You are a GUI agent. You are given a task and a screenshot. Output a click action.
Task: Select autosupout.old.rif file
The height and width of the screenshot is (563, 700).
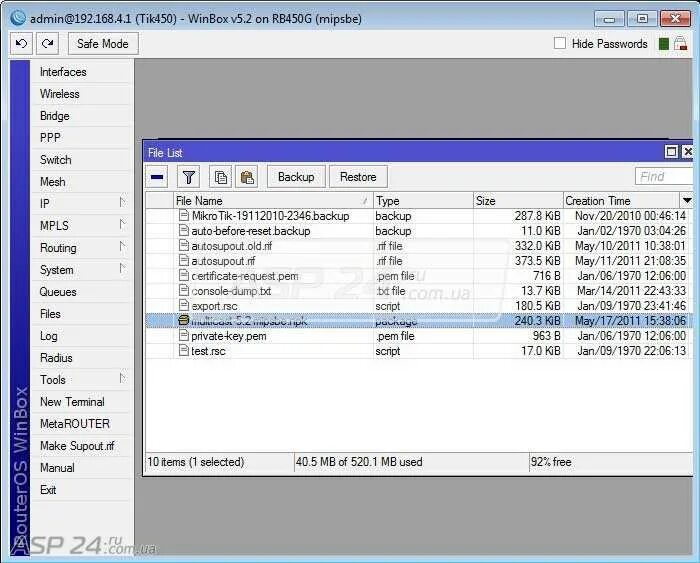(231, 246)
